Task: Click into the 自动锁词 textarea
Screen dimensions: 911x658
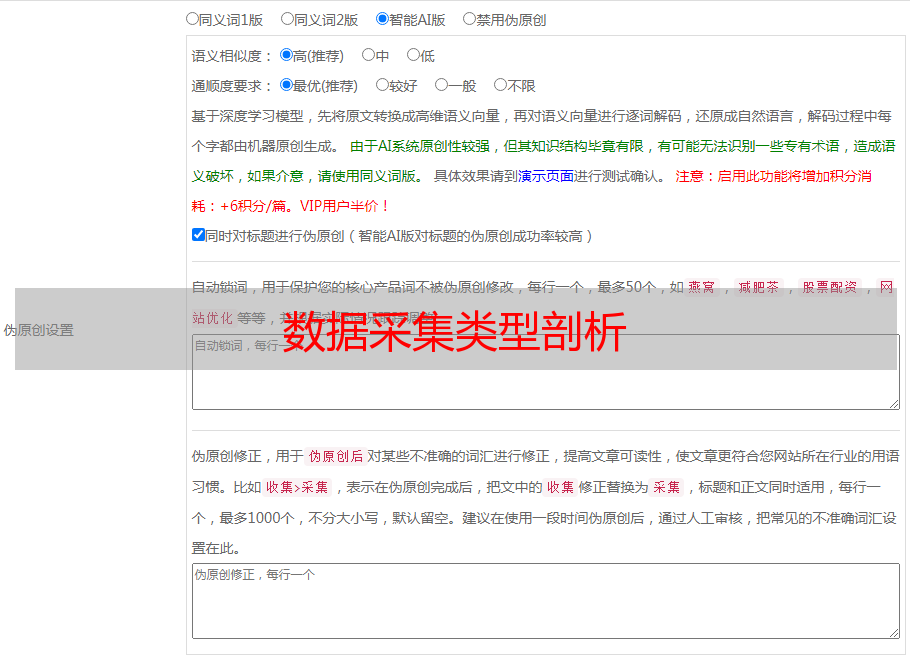Action: (546, 372)
